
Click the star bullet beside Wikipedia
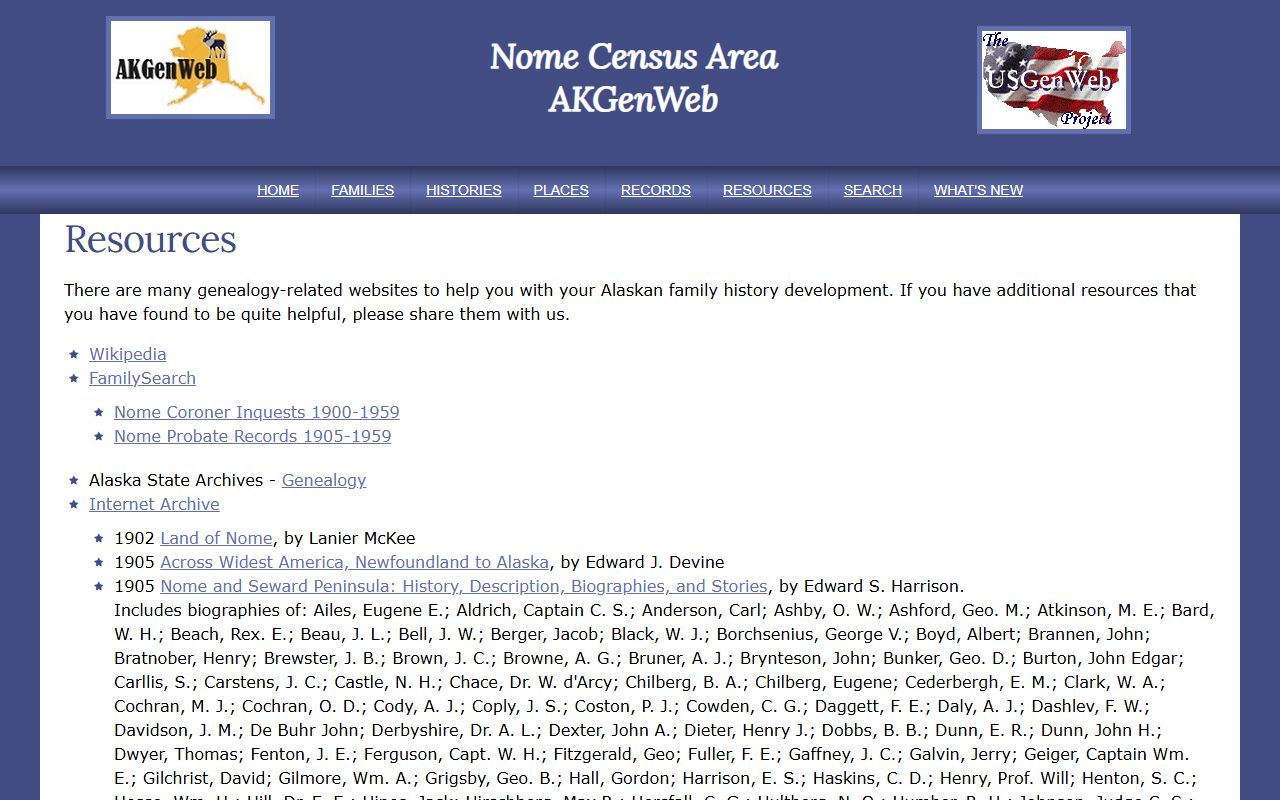coord(74,354)
